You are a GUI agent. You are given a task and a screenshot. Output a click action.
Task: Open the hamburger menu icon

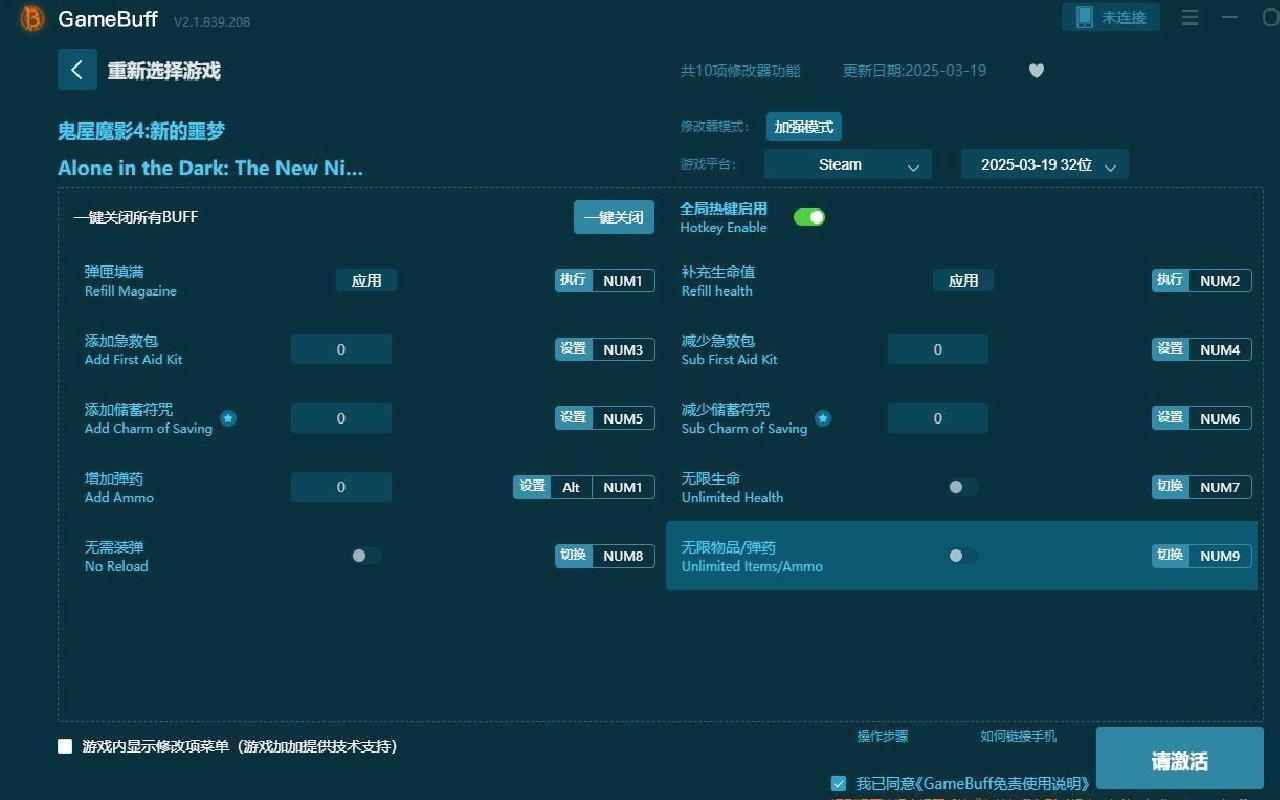click(1190, 18)
